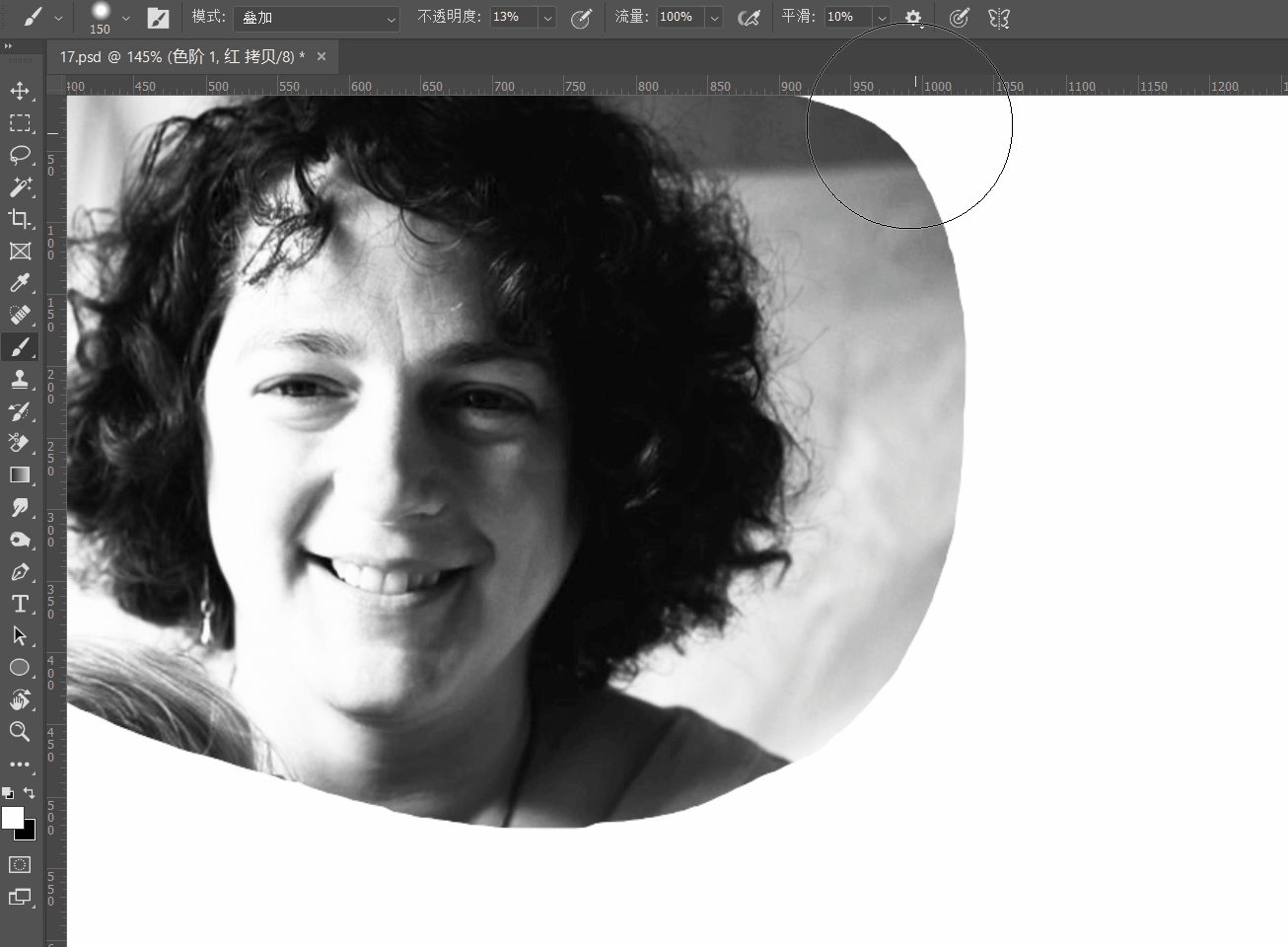This screenshot has width=1288, height=947.
Task: Open the foreground color swatch
Action: [12, 817]
